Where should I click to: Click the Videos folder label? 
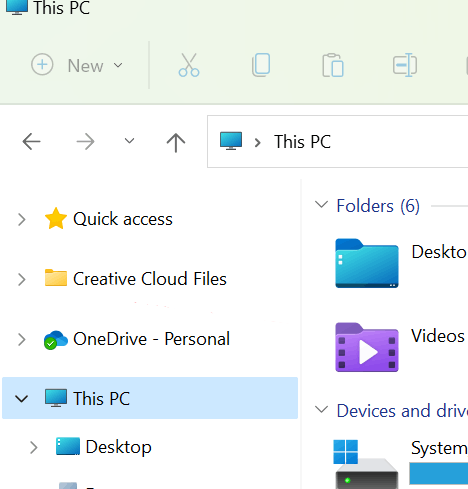[x=438, y=336]
